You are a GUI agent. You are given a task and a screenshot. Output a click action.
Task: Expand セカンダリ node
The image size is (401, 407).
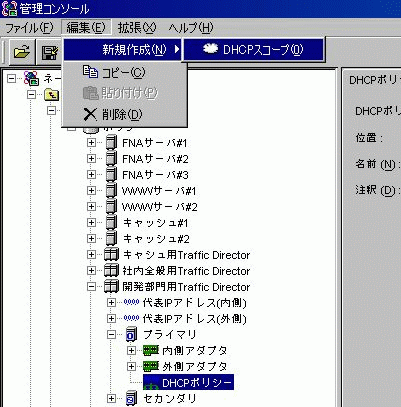(111, 399)
